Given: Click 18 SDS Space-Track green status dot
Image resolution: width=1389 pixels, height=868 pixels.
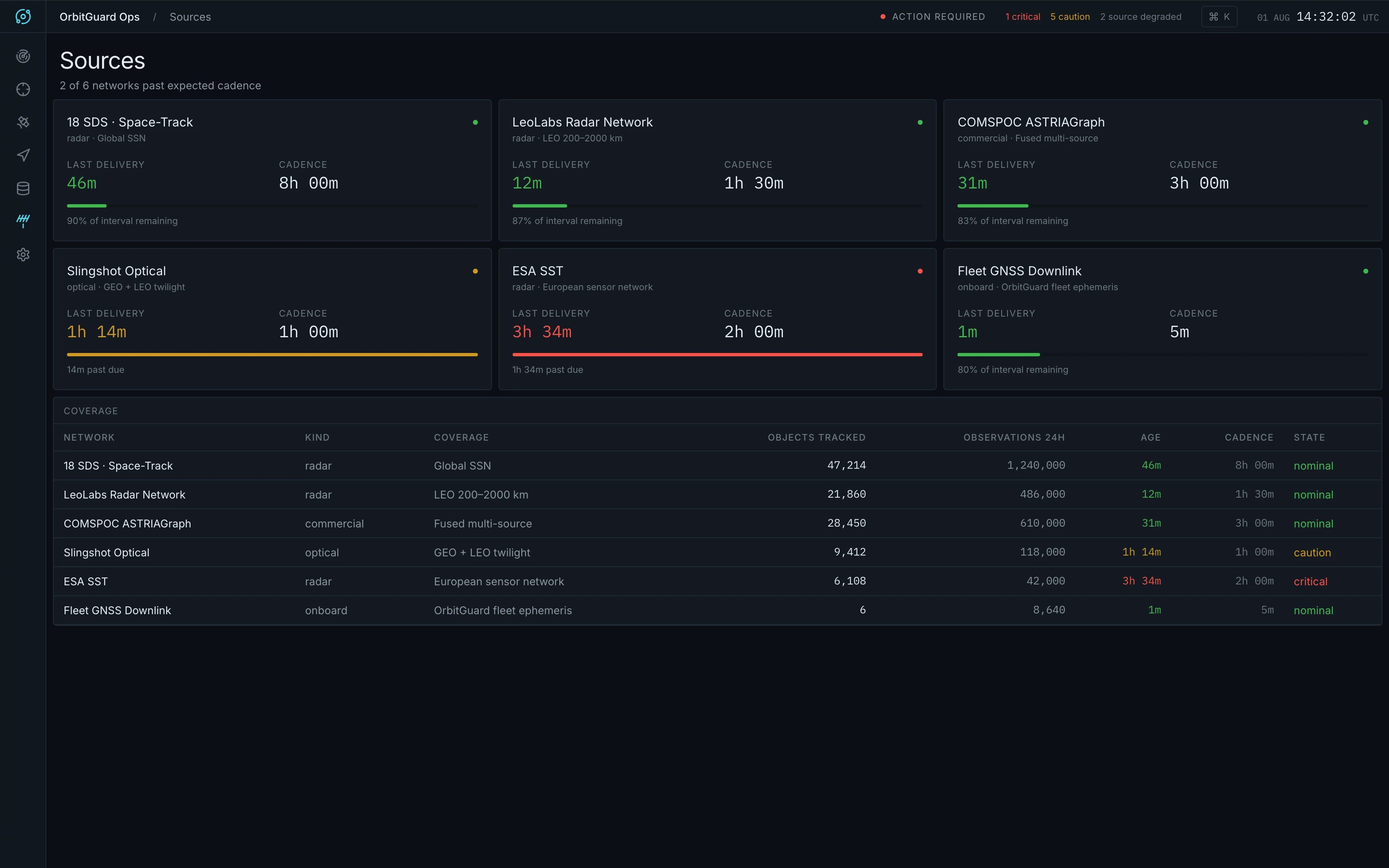Looking at the screenshot, I should coord(475,122).
